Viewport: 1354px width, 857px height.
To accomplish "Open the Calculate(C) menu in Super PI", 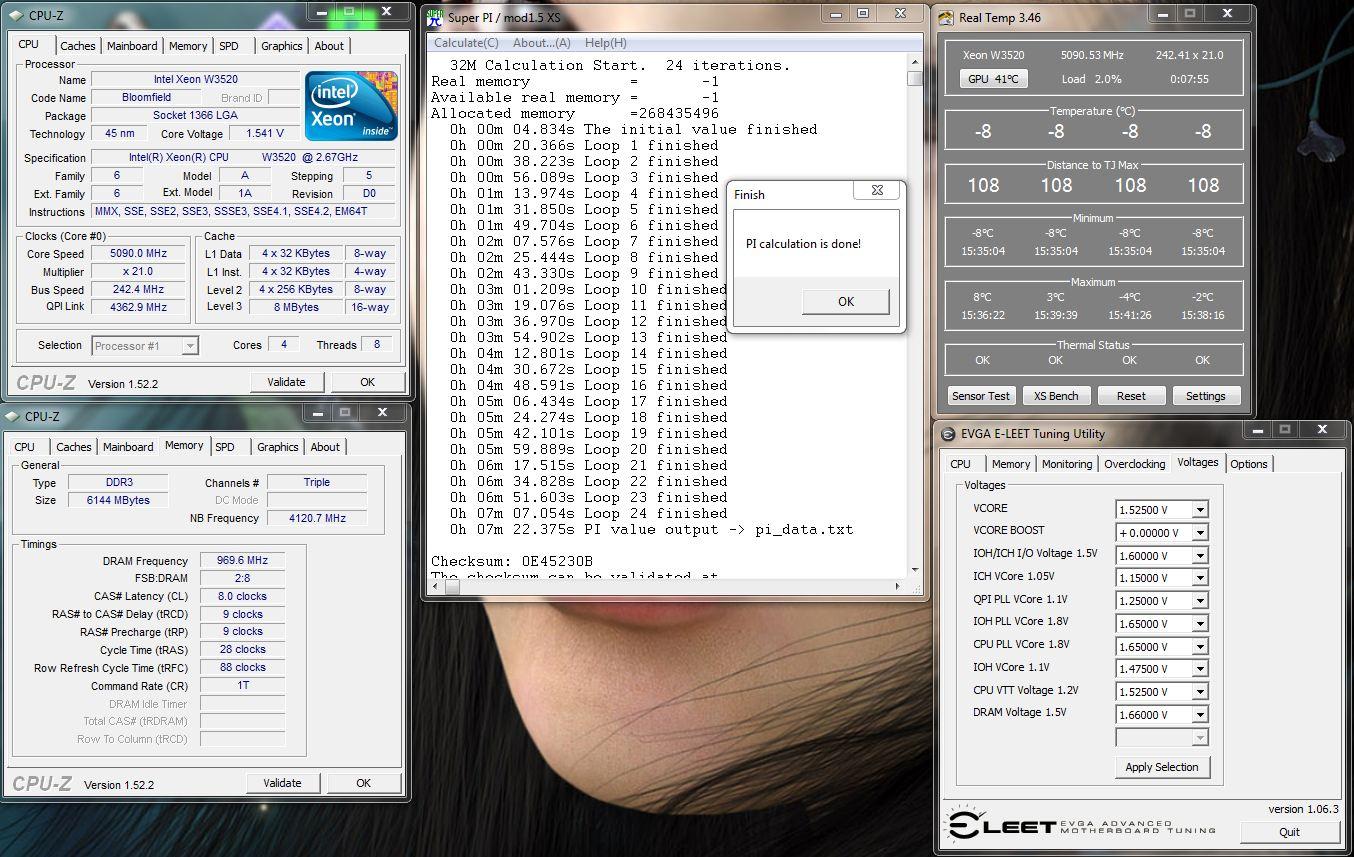I will pos(466,43).
